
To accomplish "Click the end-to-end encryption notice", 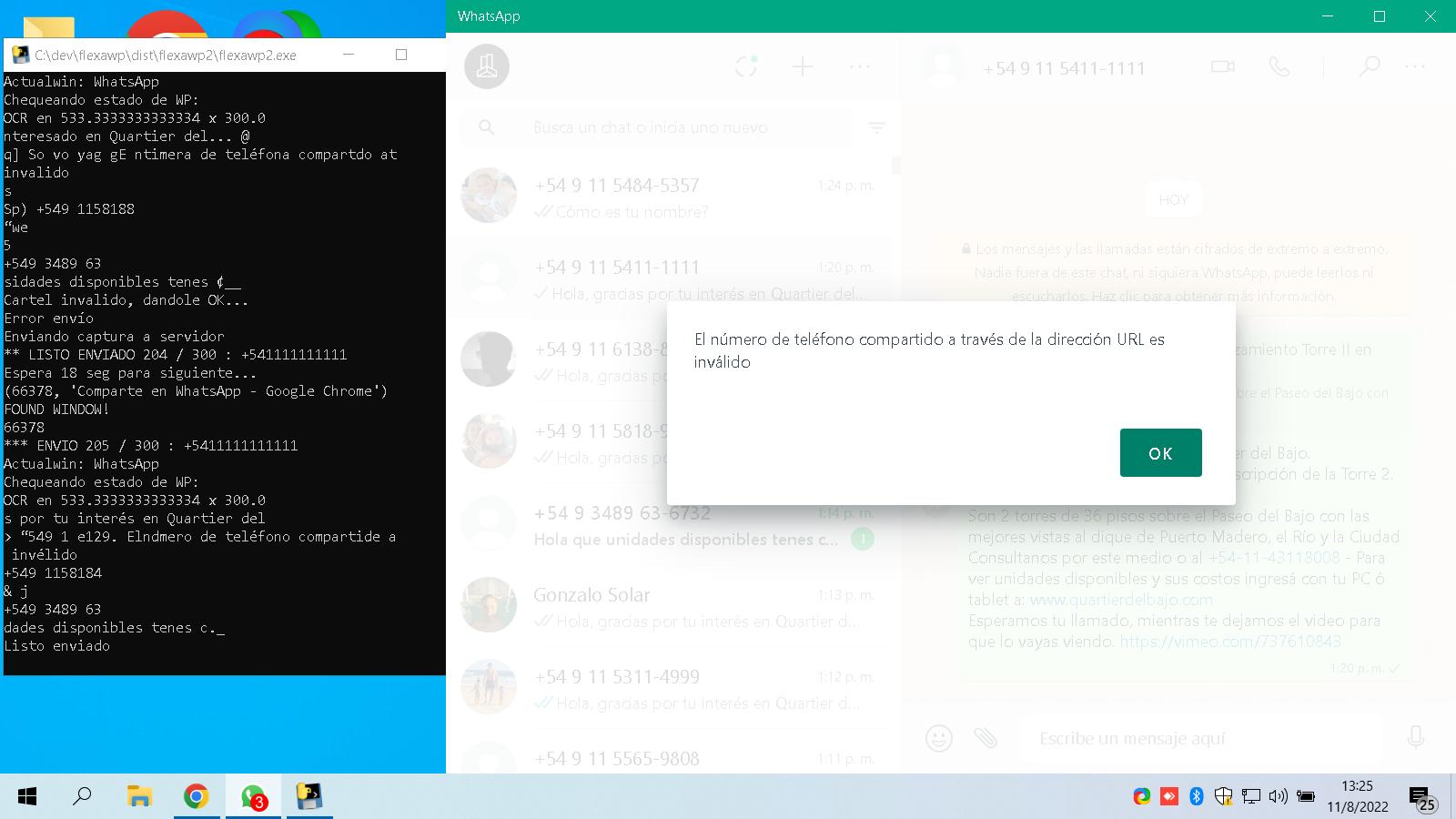I will pyautogui.click(x=1173, y=272).
